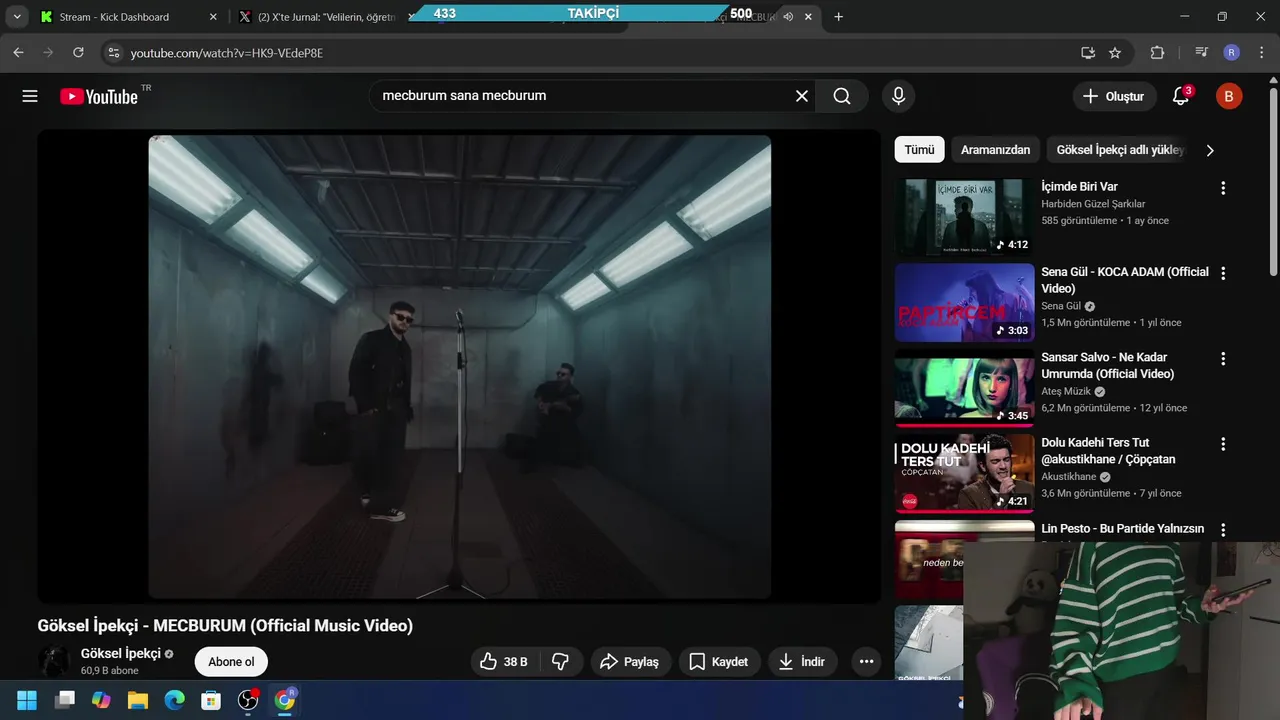Open Akustikhane channel name text
The width and height of the screenshot is (1280, 720).
[x=1069, y=477]
